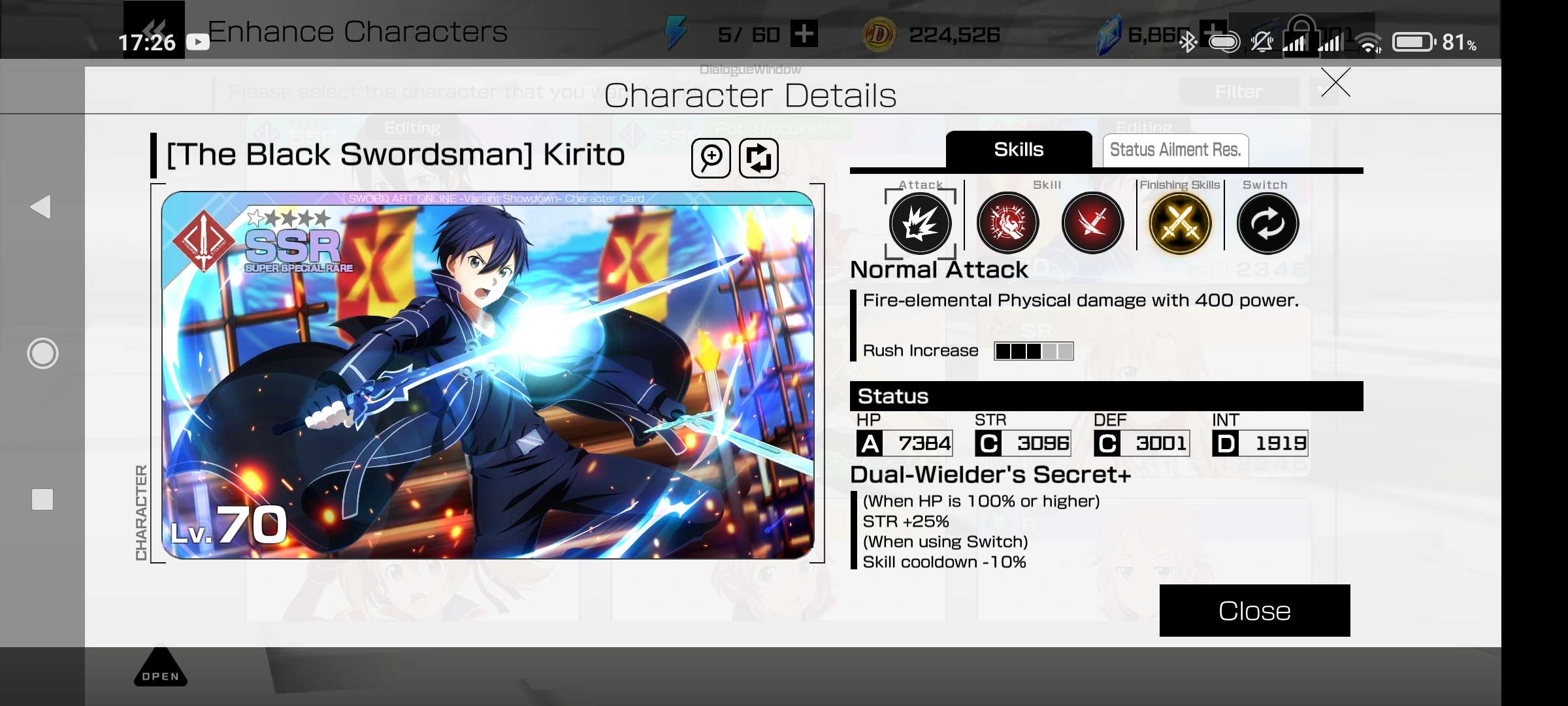Select the first red Skill icon
This screenshot has height=706, width=1568.
(1007, 224)
